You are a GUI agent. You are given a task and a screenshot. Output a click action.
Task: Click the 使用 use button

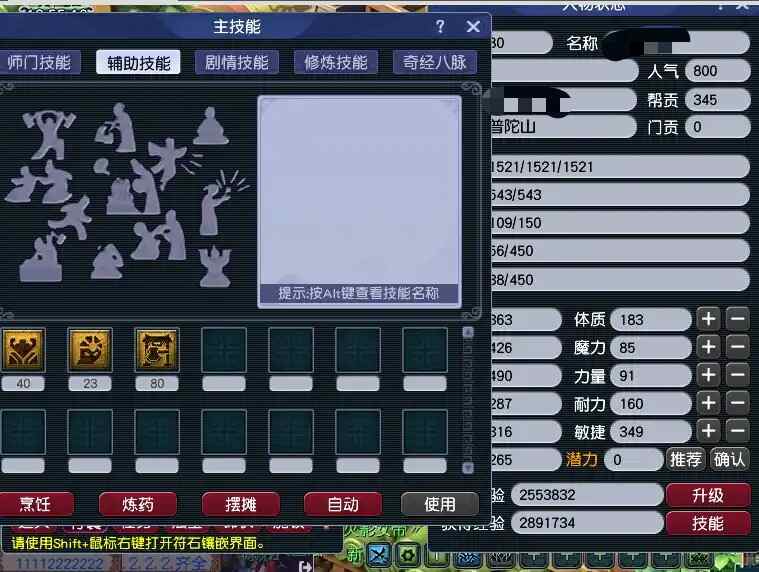tap(440, 504)
